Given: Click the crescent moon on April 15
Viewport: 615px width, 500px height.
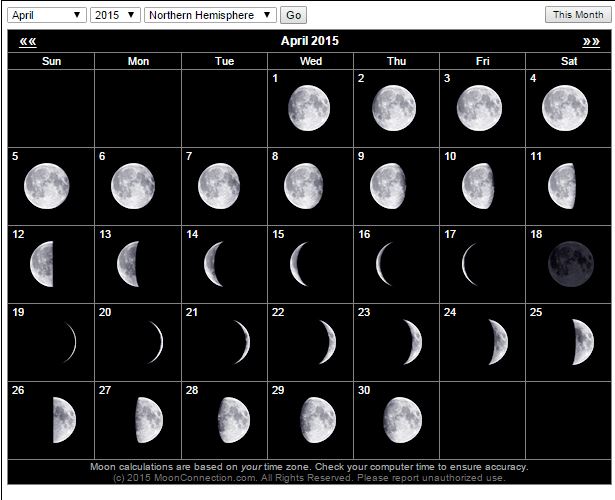Looking at the screenshot, I should point(298,264).
